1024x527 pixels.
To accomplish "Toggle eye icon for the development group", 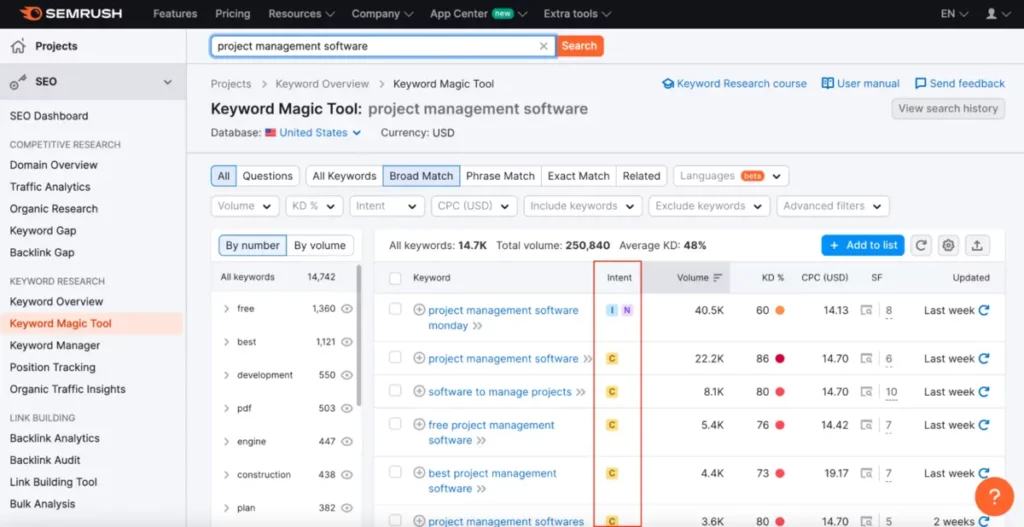I will 347,375.
